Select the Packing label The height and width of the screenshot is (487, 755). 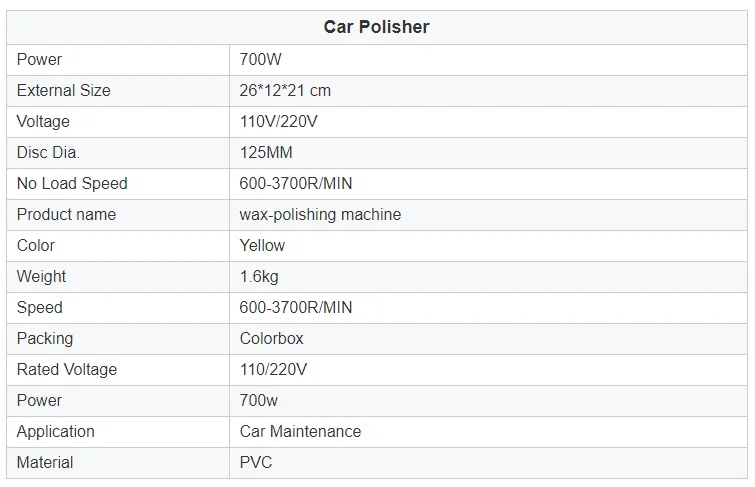(45, 338)
